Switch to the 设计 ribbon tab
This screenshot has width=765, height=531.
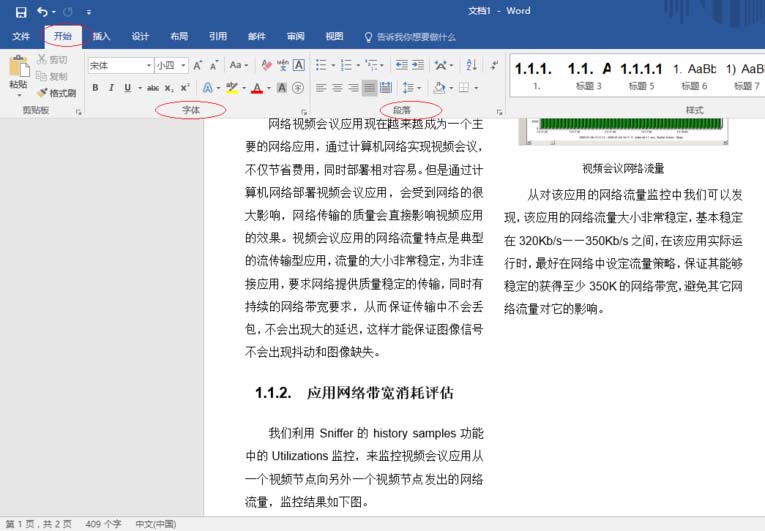pos(140,36)
